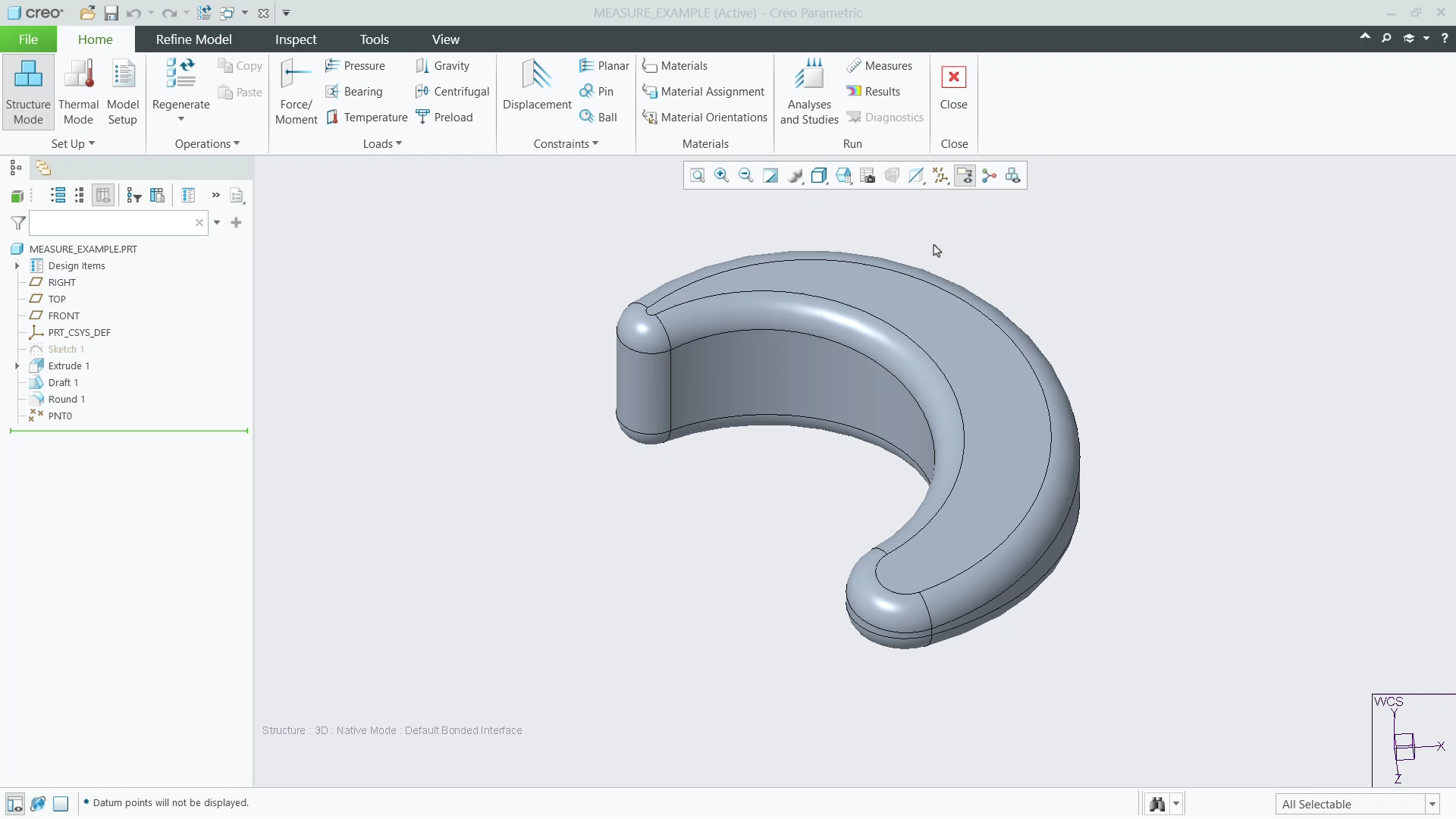Viewport: 1456px width, 819px height.
Task: Expand the Extrude 1 feature node
Action: click(x=17, y=366)
